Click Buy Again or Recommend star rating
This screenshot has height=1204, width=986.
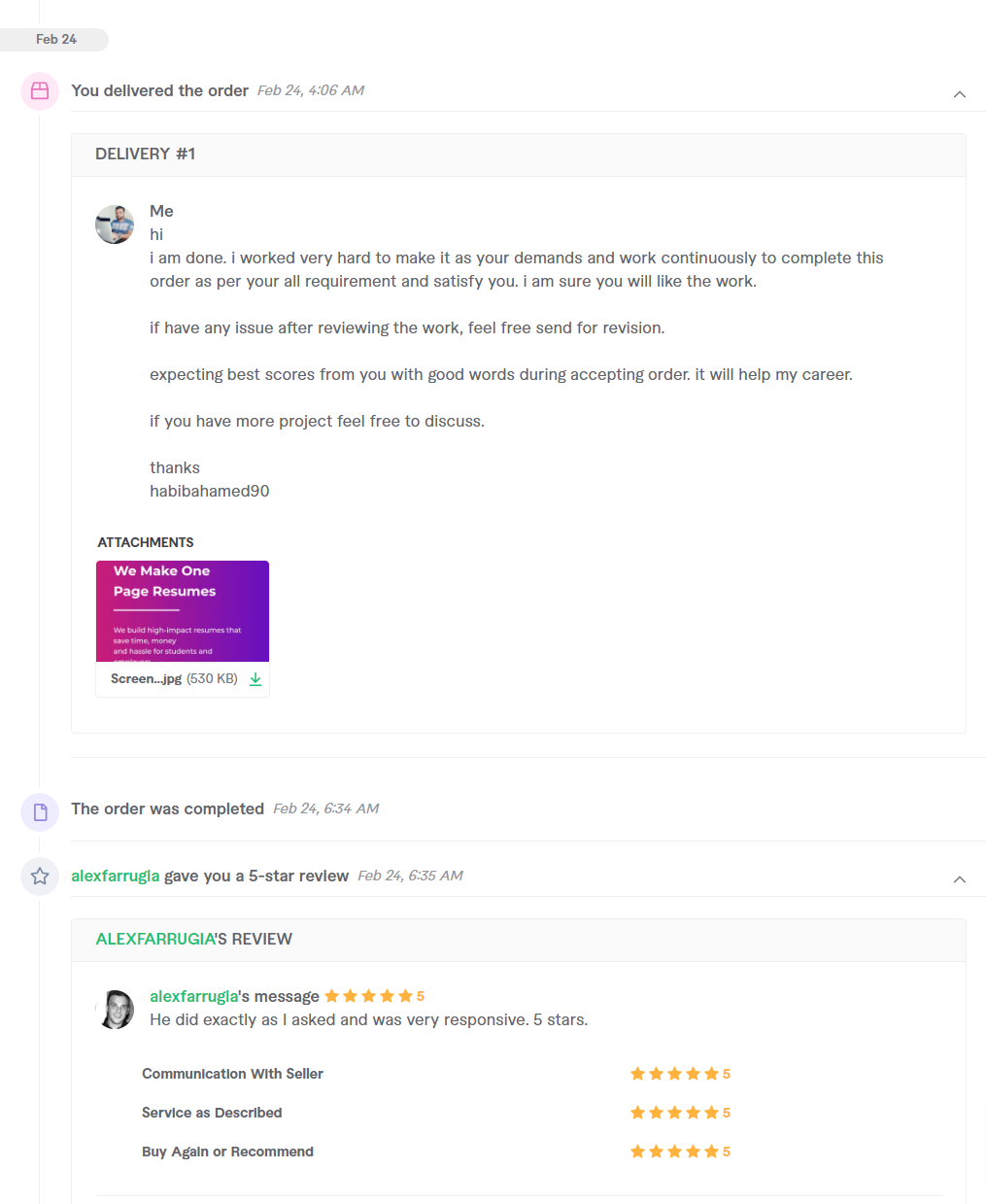tap(674, 1152)
